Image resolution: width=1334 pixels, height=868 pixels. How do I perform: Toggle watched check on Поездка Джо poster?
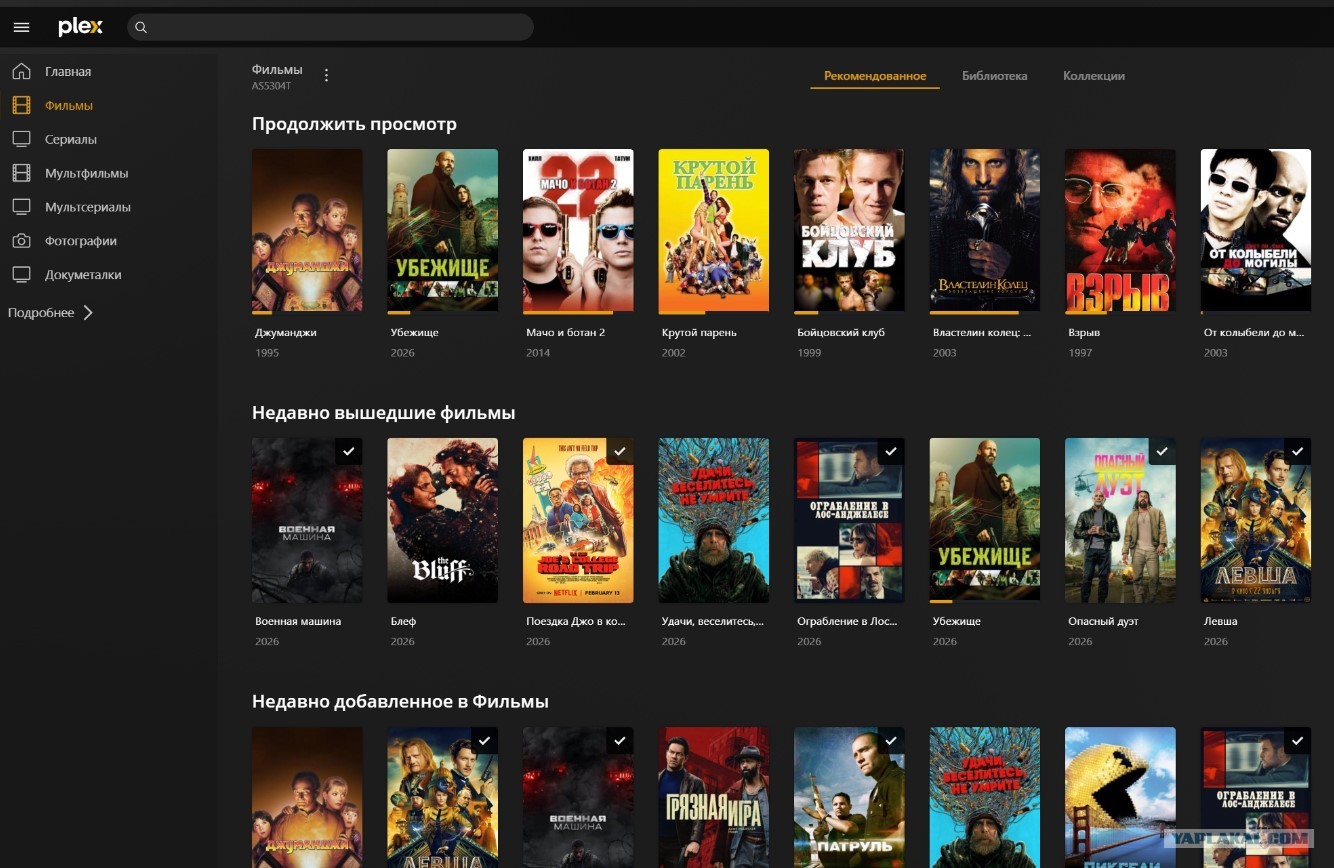click(x=620, y=451)
